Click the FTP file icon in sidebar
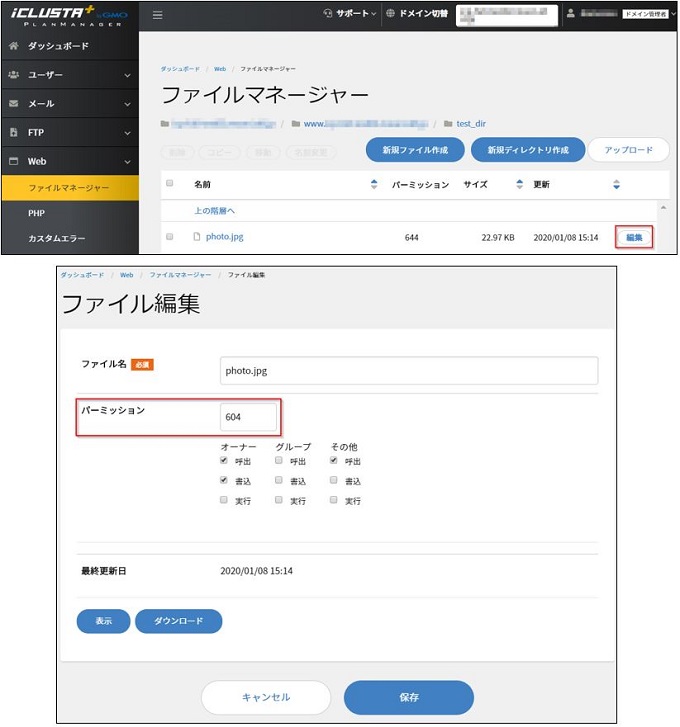The width and height of the screenshot is (680, 727). (14, 132)
